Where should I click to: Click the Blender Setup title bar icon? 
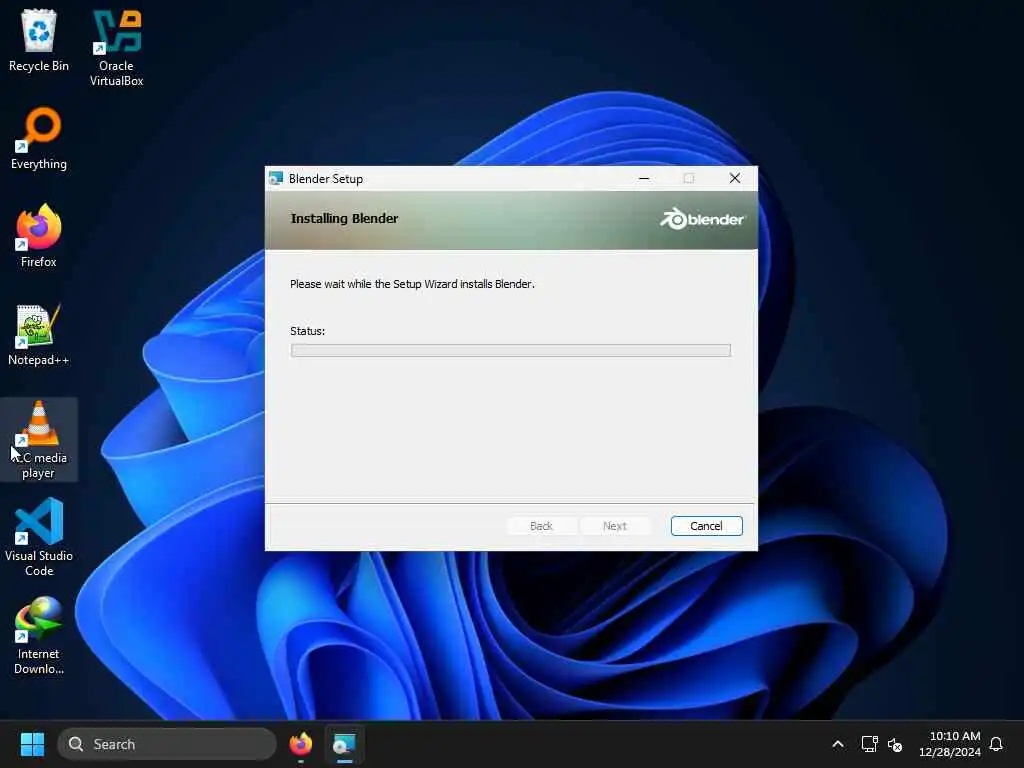(x=276, y=178)
